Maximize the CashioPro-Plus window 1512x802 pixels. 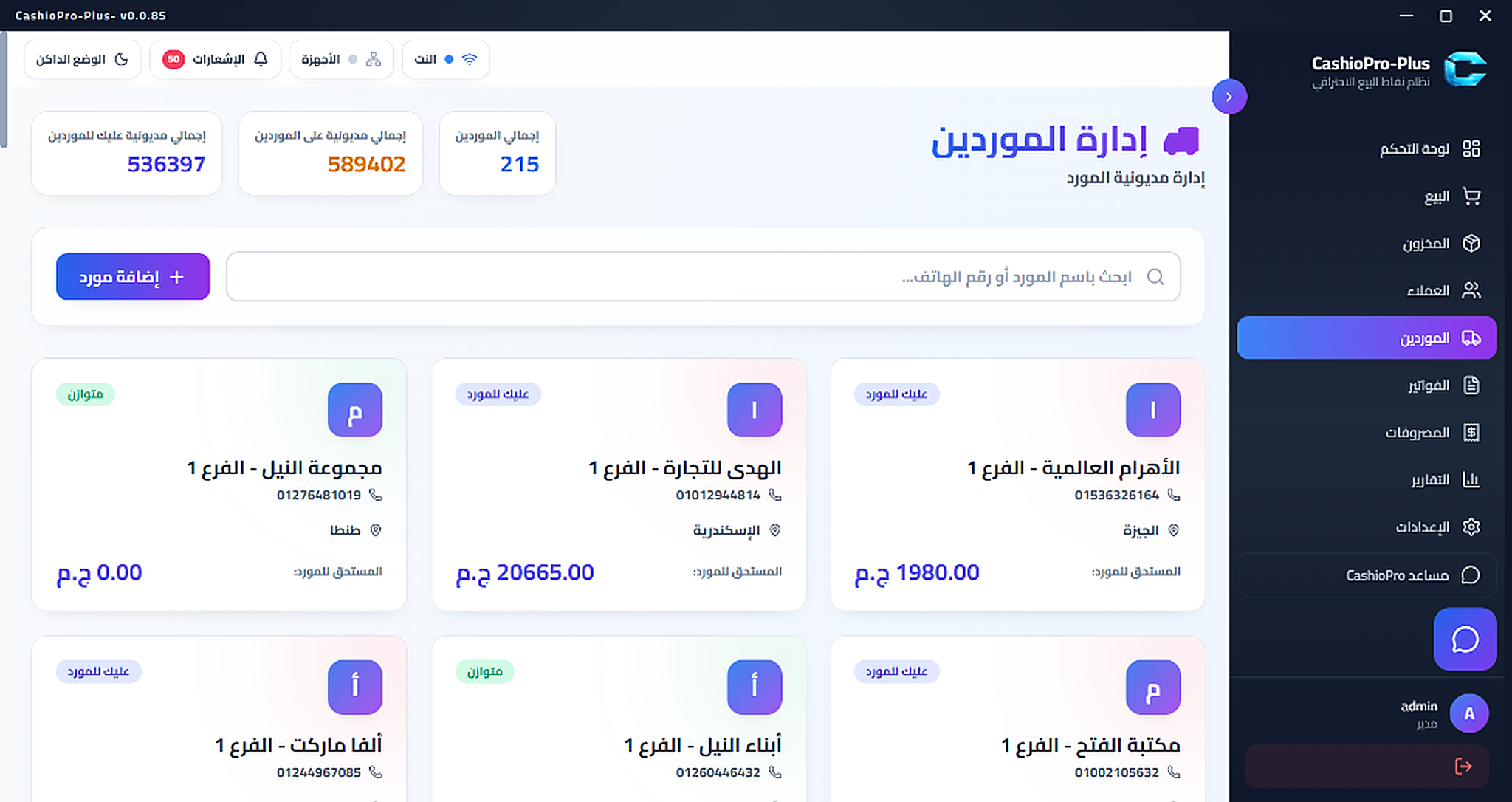click(x=1446, y=16)
